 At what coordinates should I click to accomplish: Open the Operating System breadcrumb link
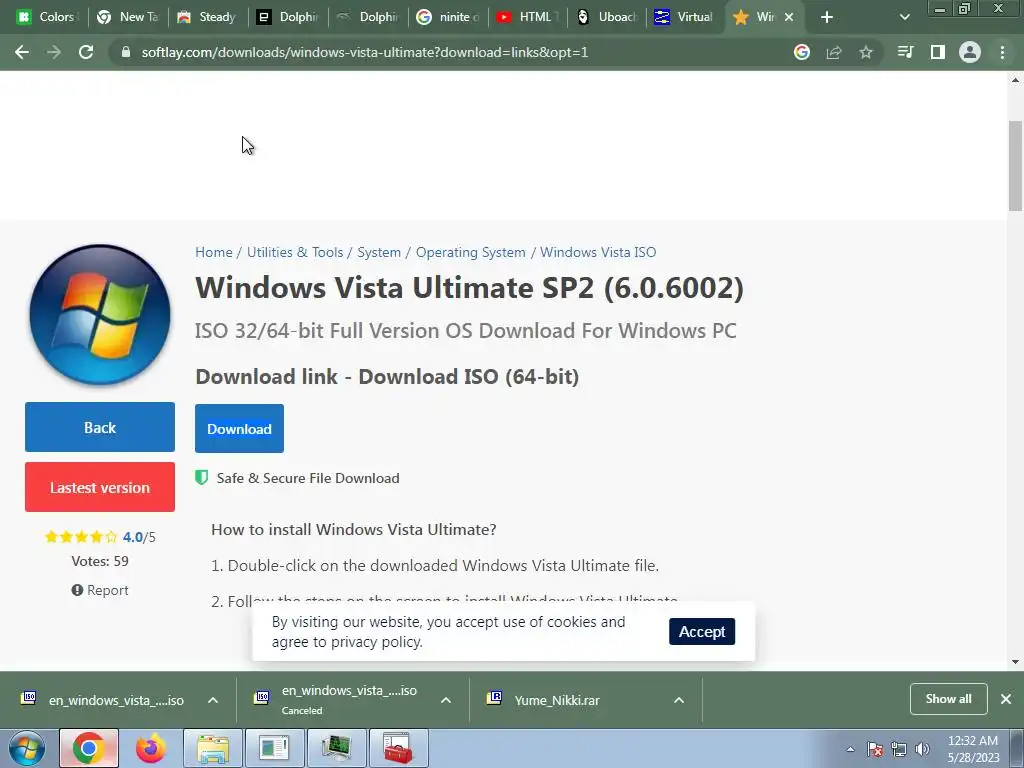click(470, 252)
